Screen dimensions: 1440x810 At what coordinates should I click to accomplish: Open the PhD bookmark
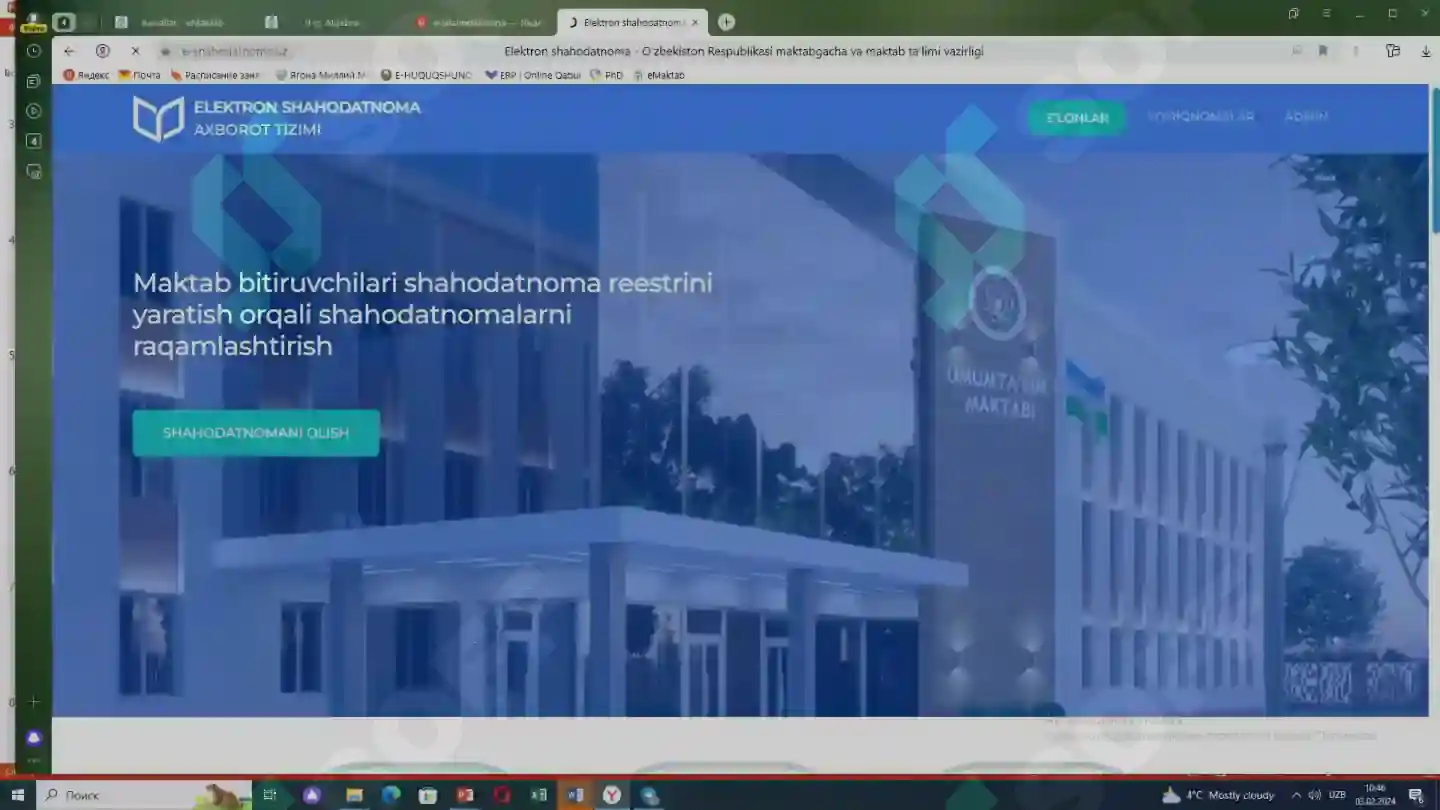tap(606, 75)
